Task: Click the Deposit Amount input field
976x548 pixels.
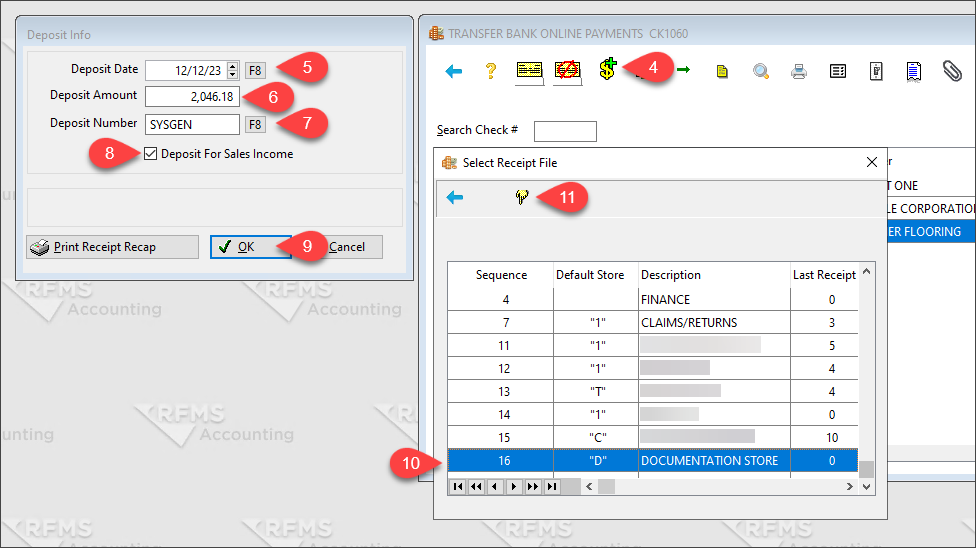Action: [x=192, y=97]
